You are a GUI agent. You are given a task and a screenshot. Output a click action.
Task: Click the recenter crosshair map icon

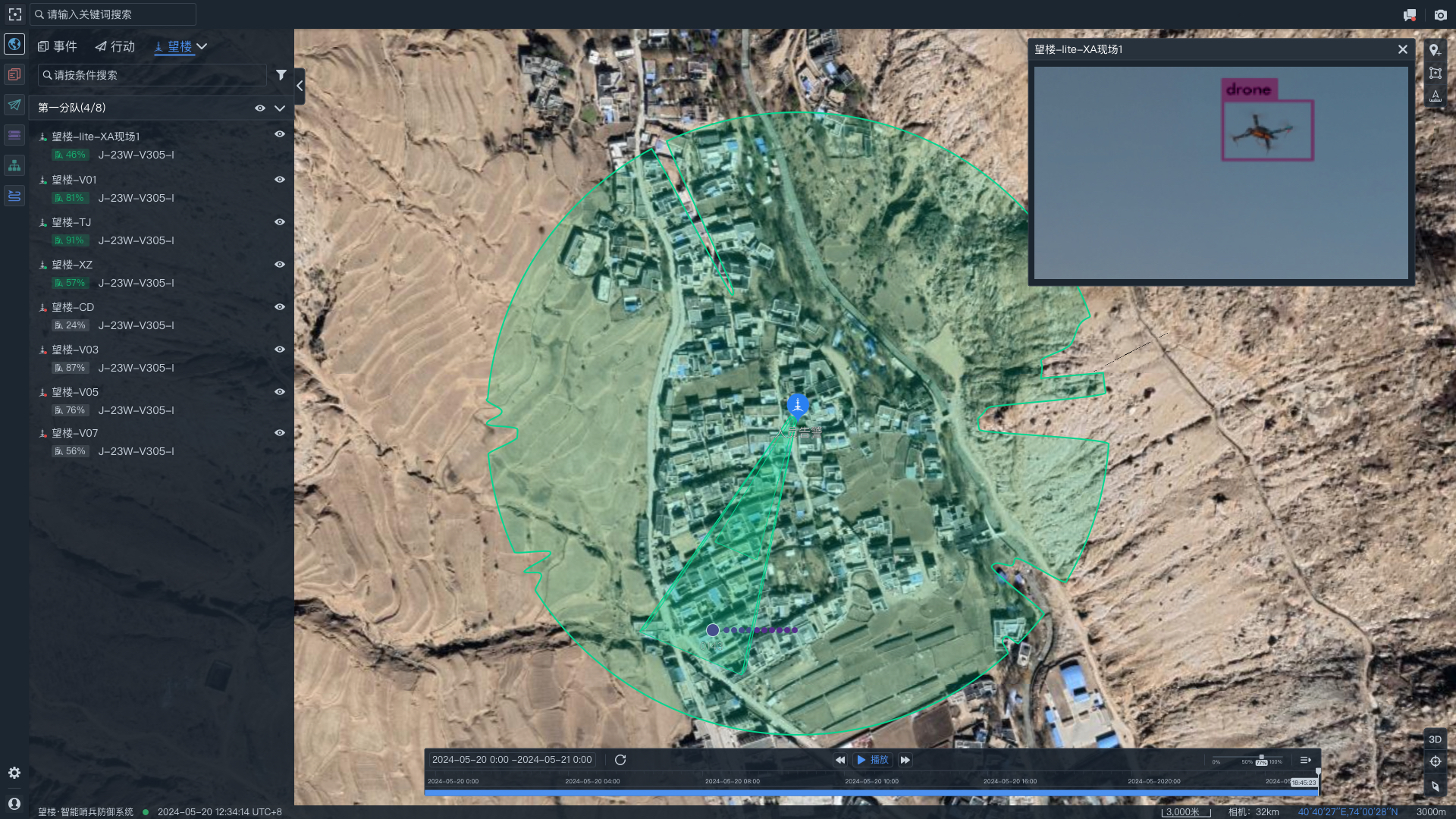coord(1435,761)
